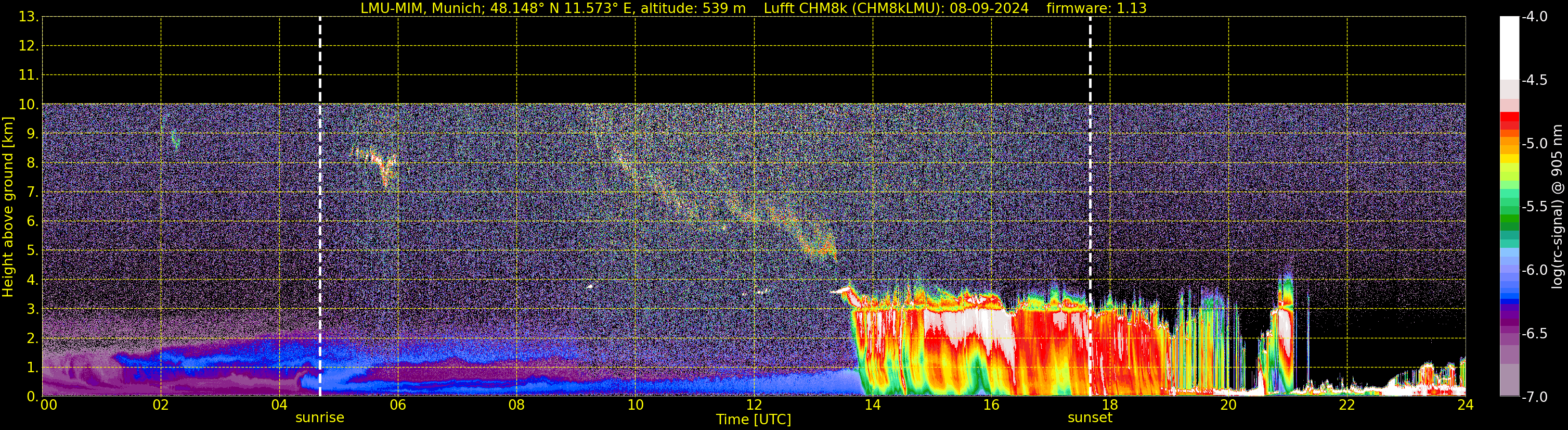1568x430 pixels.
Task: Click the height axis tick '2.'
Action: click(x=33, y=338)
